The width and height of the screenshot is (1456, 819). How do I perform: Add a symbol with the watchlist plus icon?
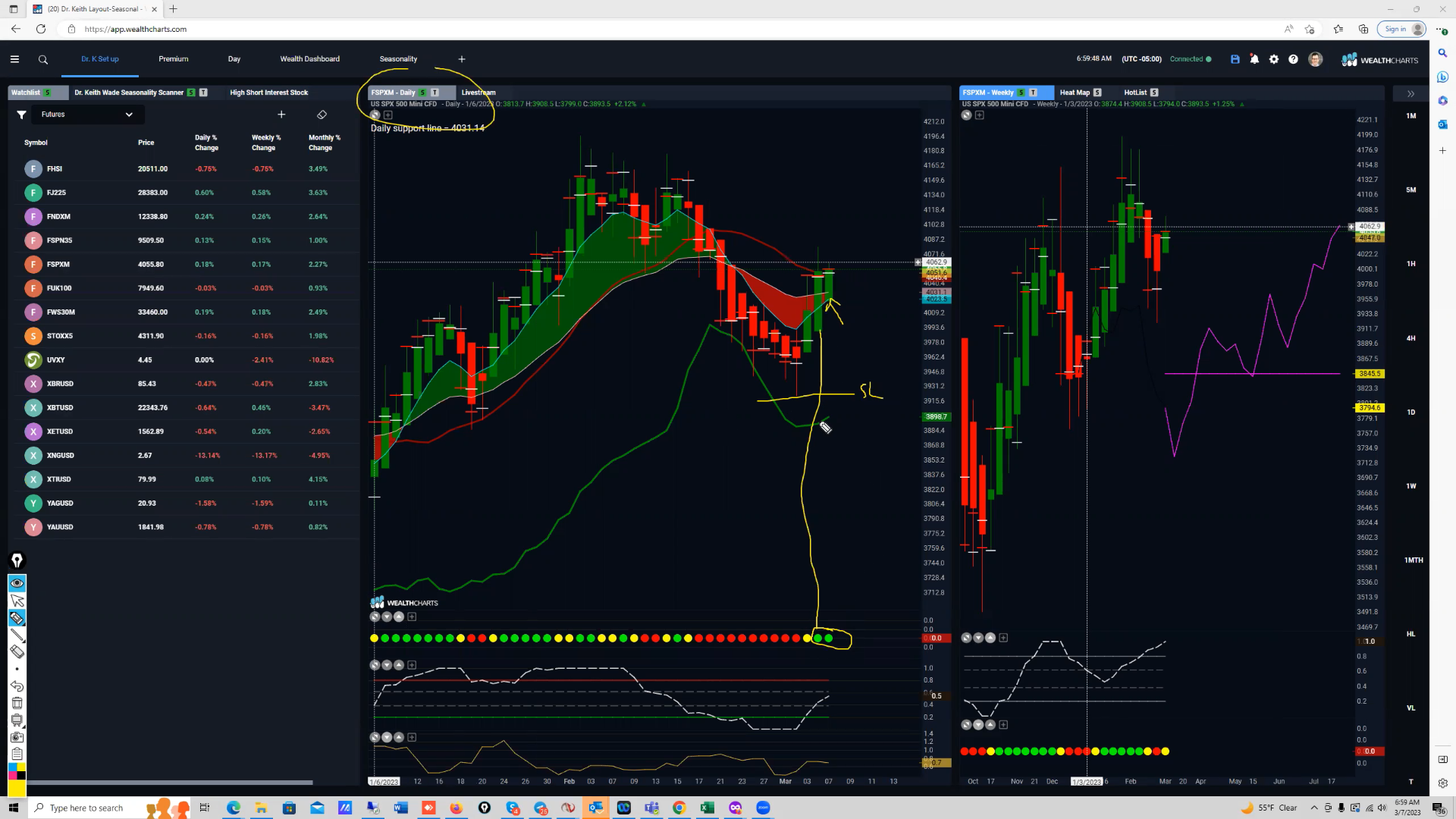[x=281, y=115]
